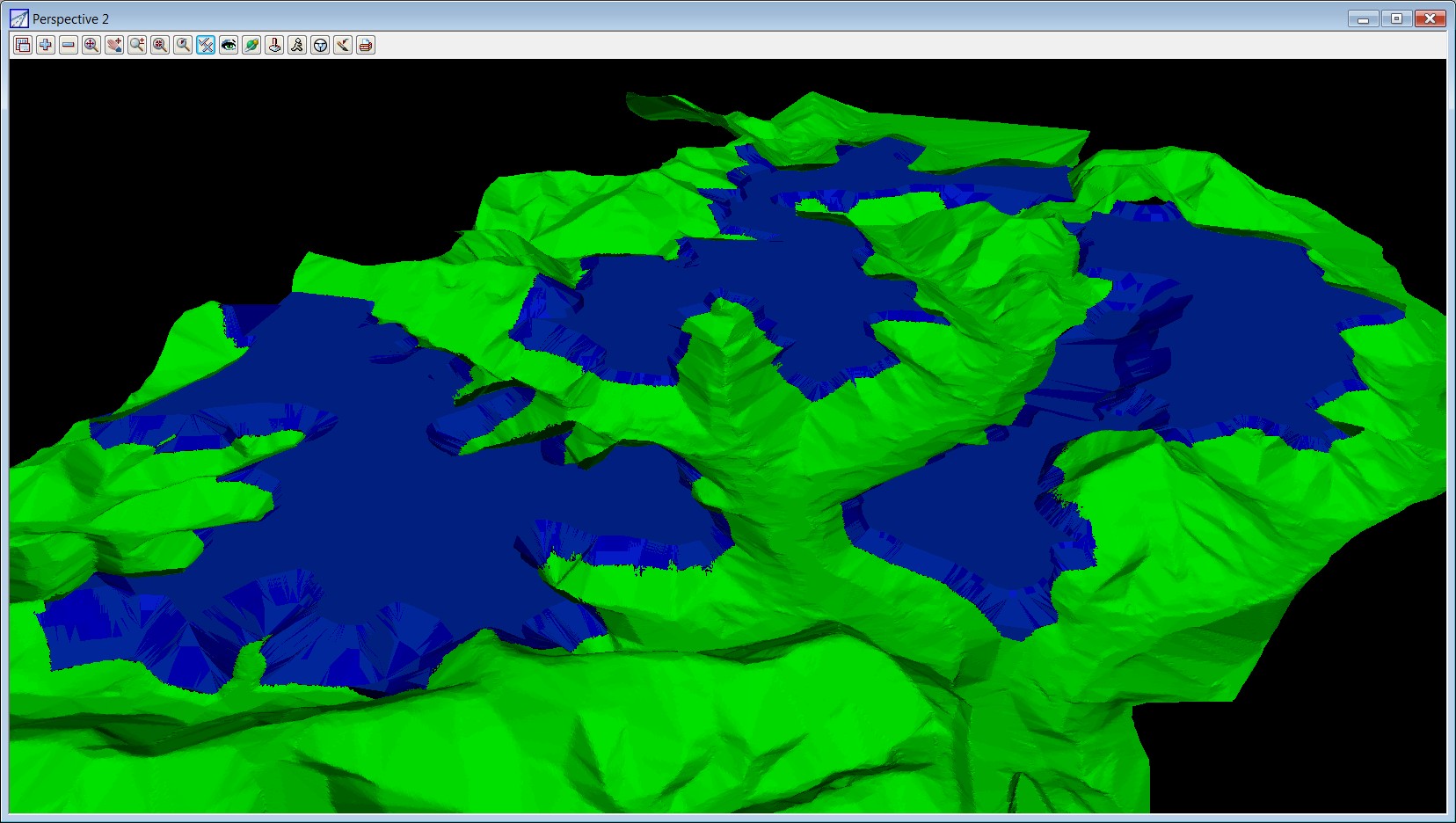The width and height of the screenshot is (1456, 823).
Task: Select the previous zoom magnifier icon
Action: [x=183, y=45]
